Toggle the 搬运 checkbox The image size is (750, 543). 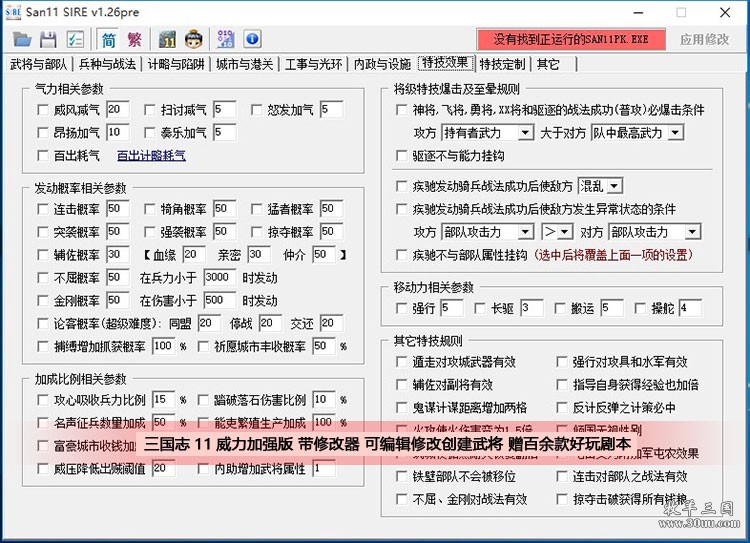coord(560,309)
